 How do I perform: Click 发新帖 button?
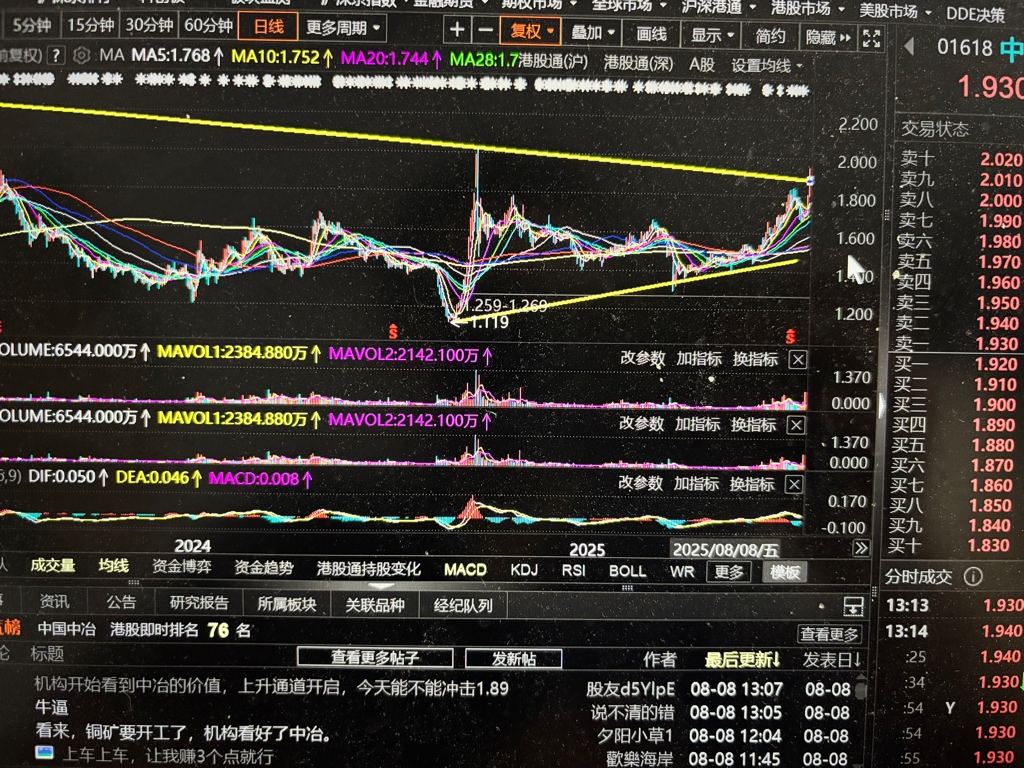coord(513,658)
